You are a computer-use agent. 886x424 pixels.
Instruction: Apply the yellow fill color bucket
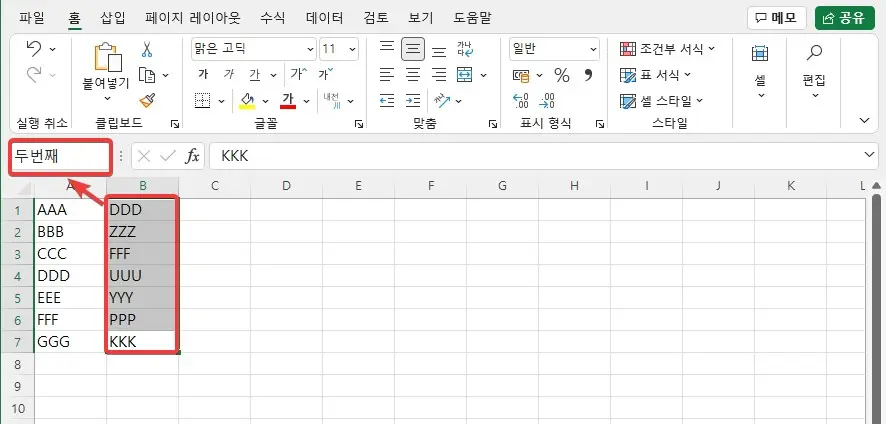pos(247,101)
